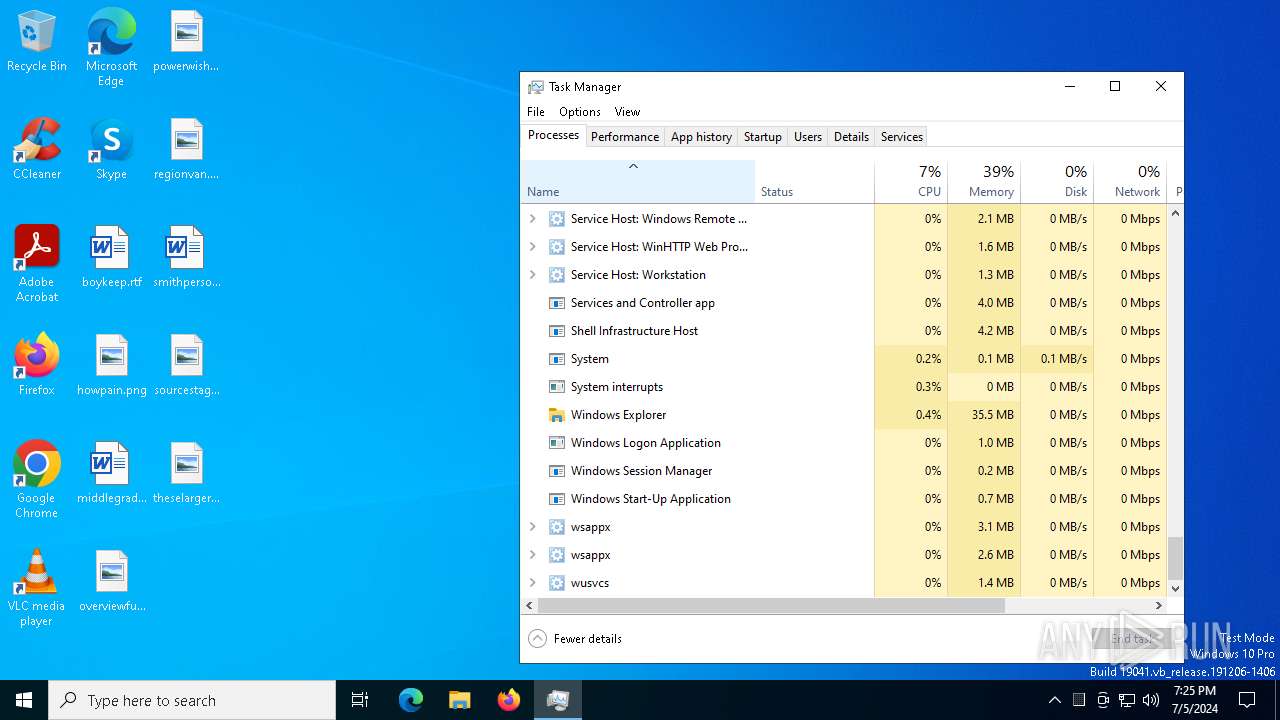Select Shell Infrastructure Host process

(x=844, y=331)
